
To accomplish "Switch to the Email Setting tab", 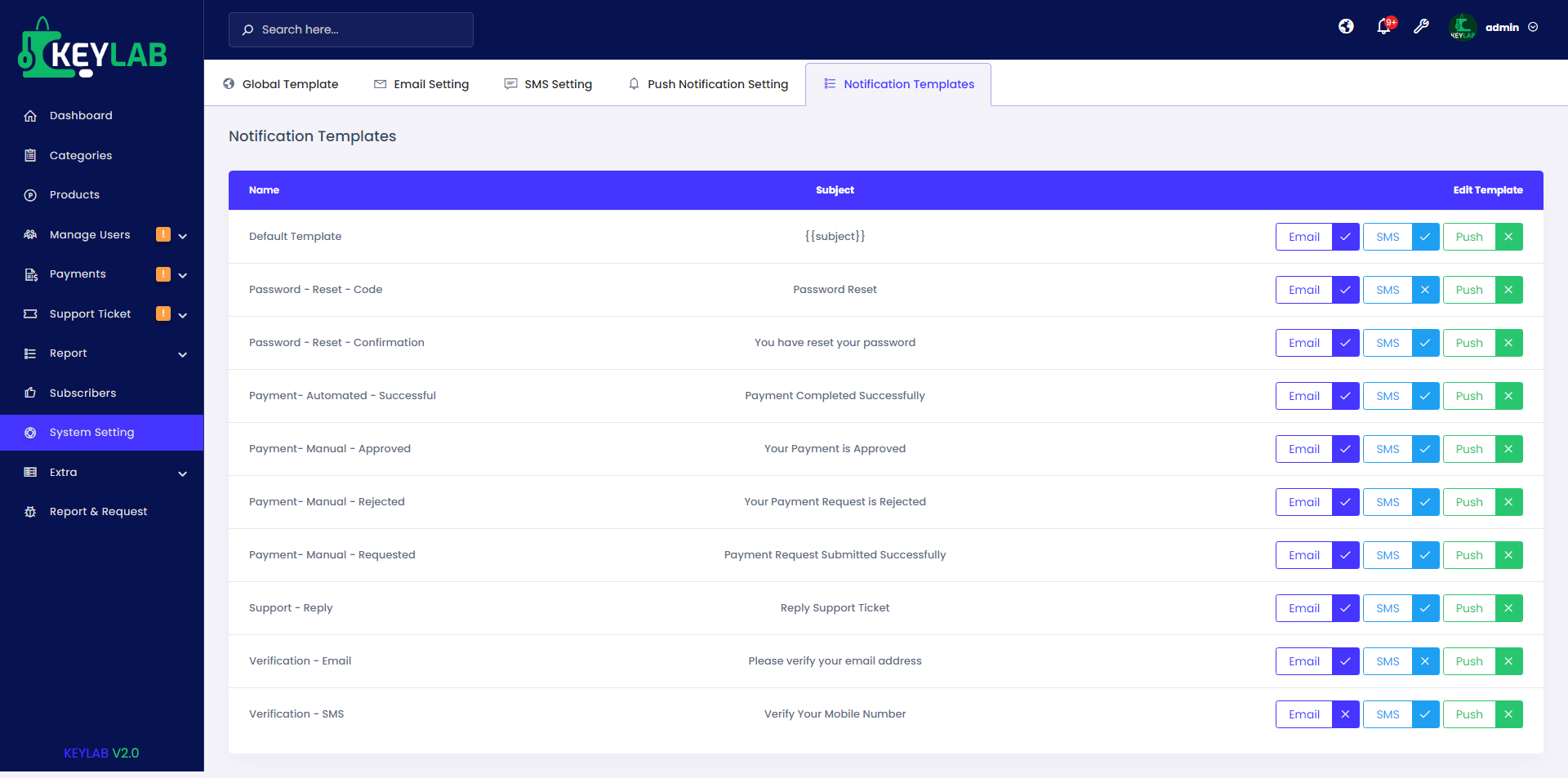I will [421, 84].
